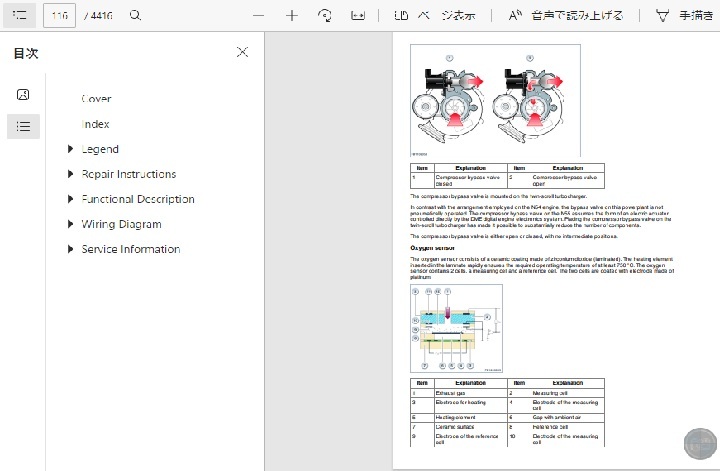Go to Functional Description bookmark
720x471 pixels.
pyautogui.click(x=138, y=199)
